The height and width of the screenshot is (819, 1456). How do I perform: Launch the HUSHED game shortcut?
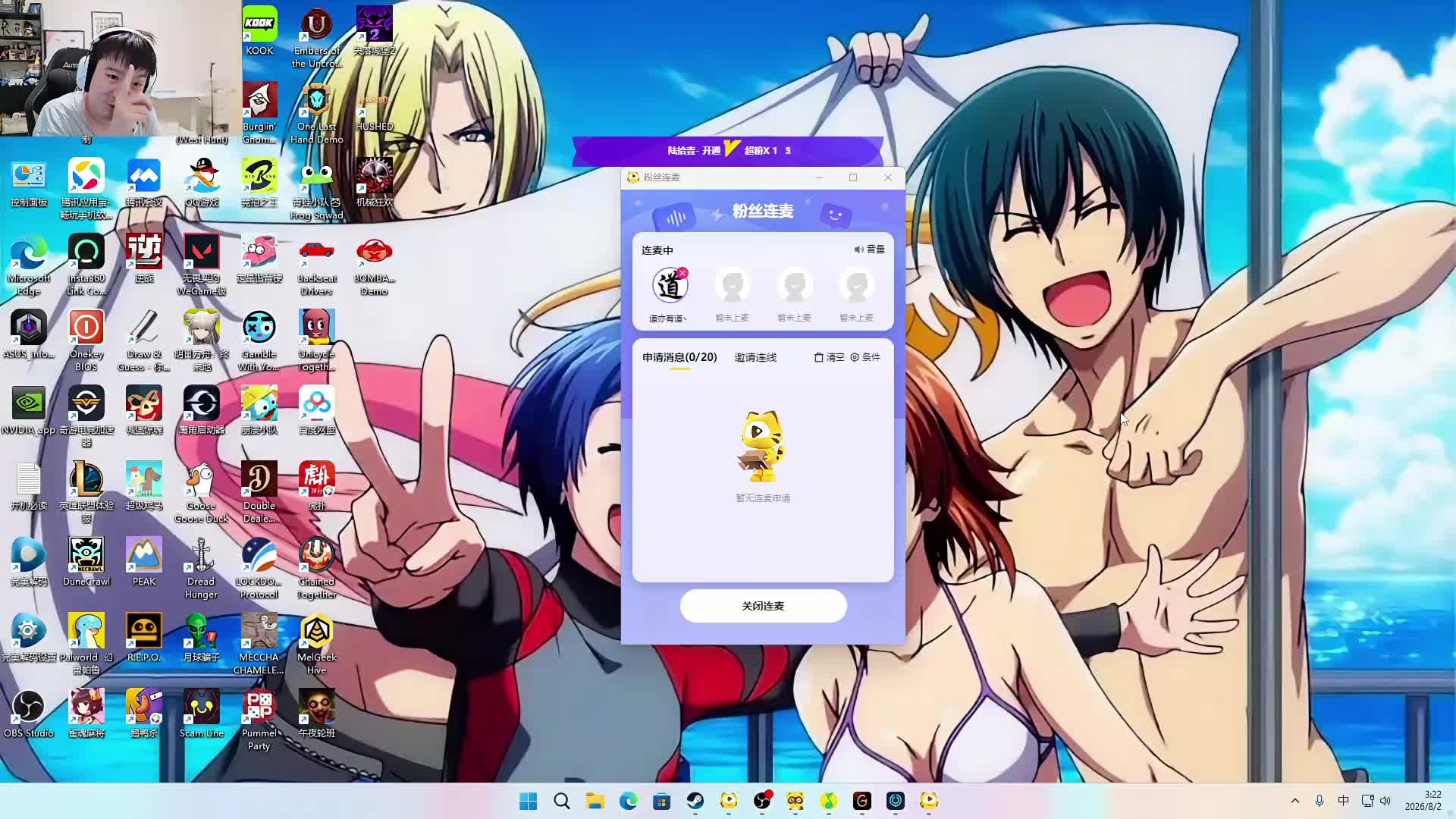tap(374, 106)
